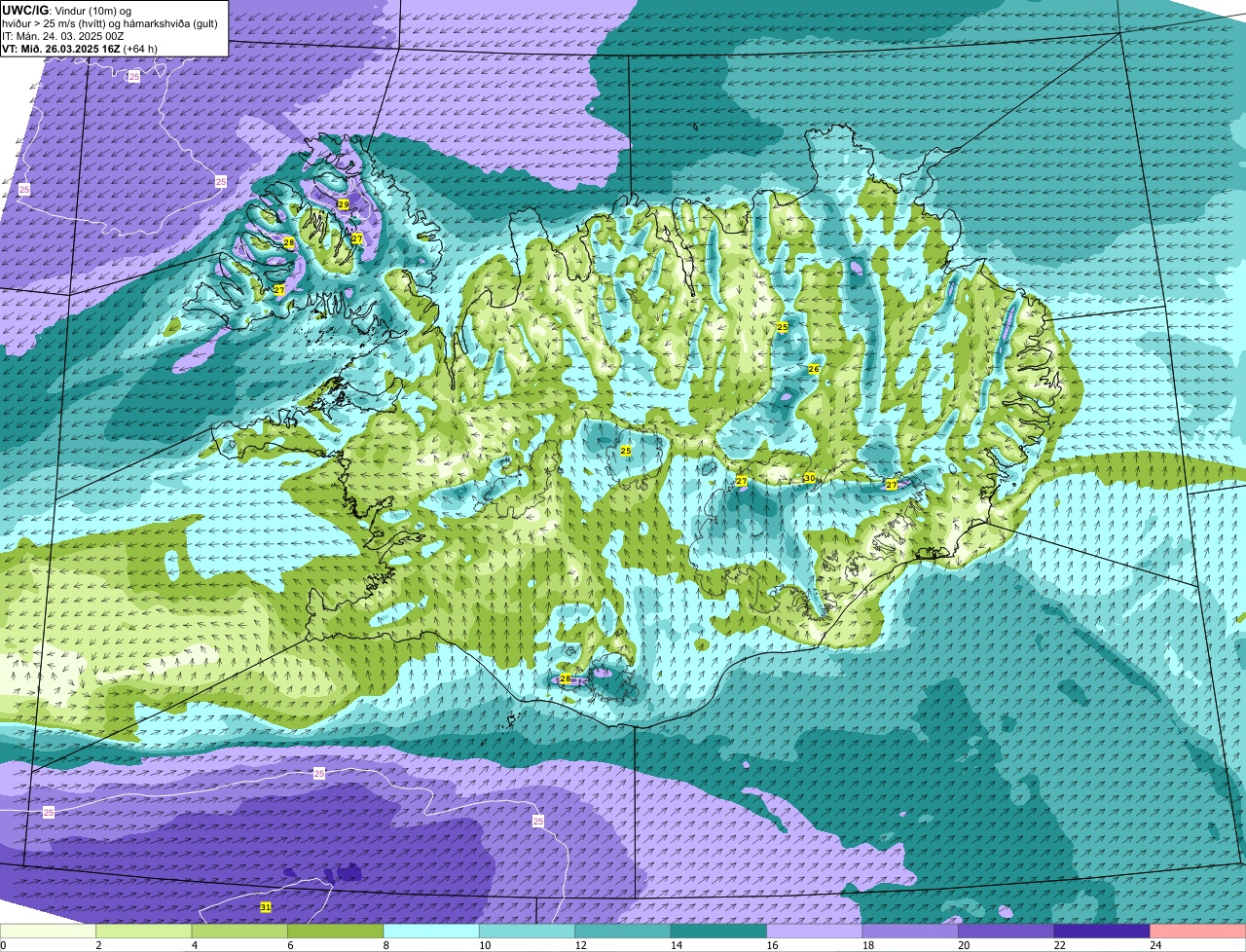Click the yellow gust label 29
The width and height of the screenshot is (1246, 952).
(344, 204)
